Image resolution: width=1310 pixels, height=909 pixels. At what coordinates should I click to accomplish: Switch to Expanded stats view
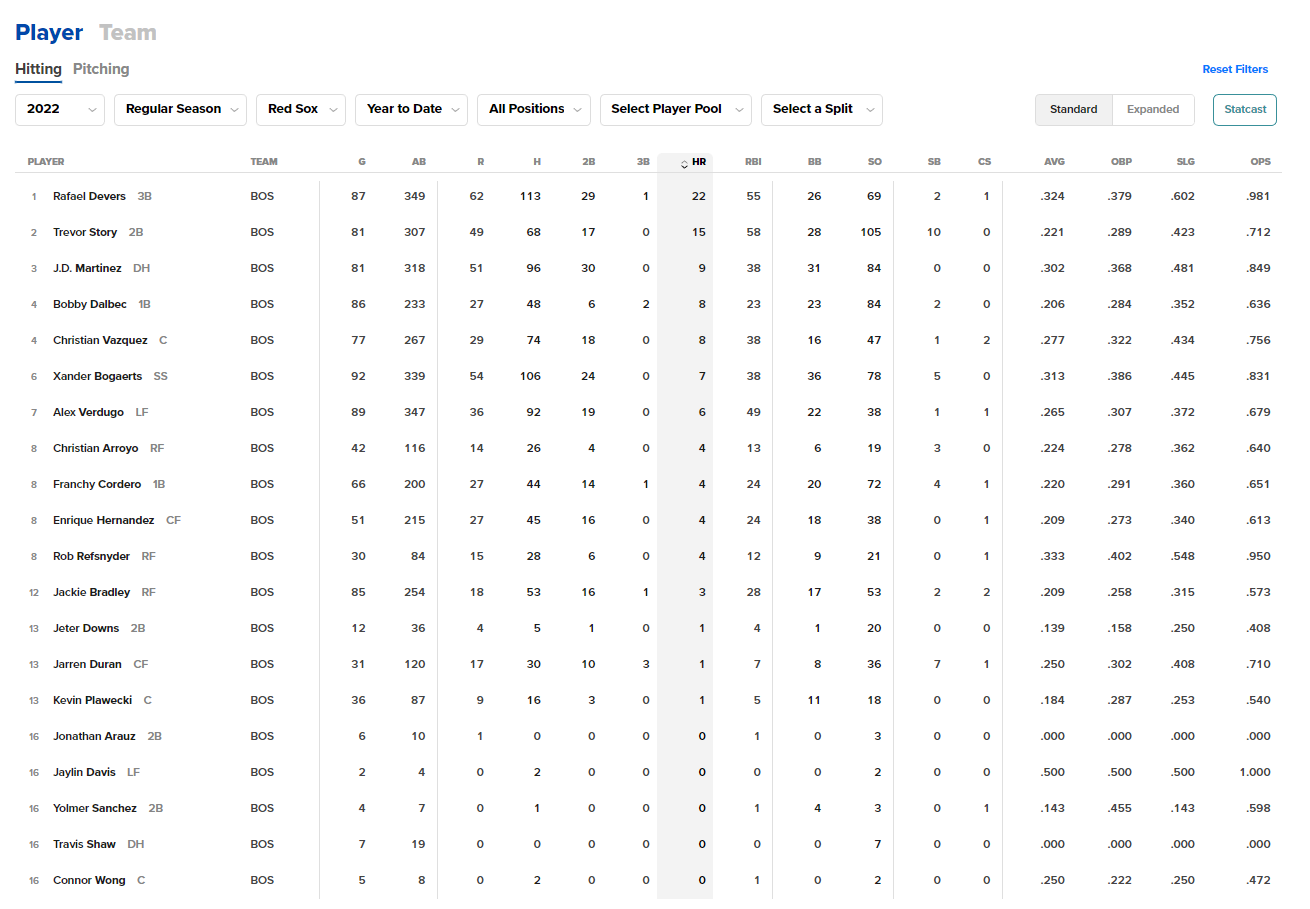click(x=1153, y=109)
